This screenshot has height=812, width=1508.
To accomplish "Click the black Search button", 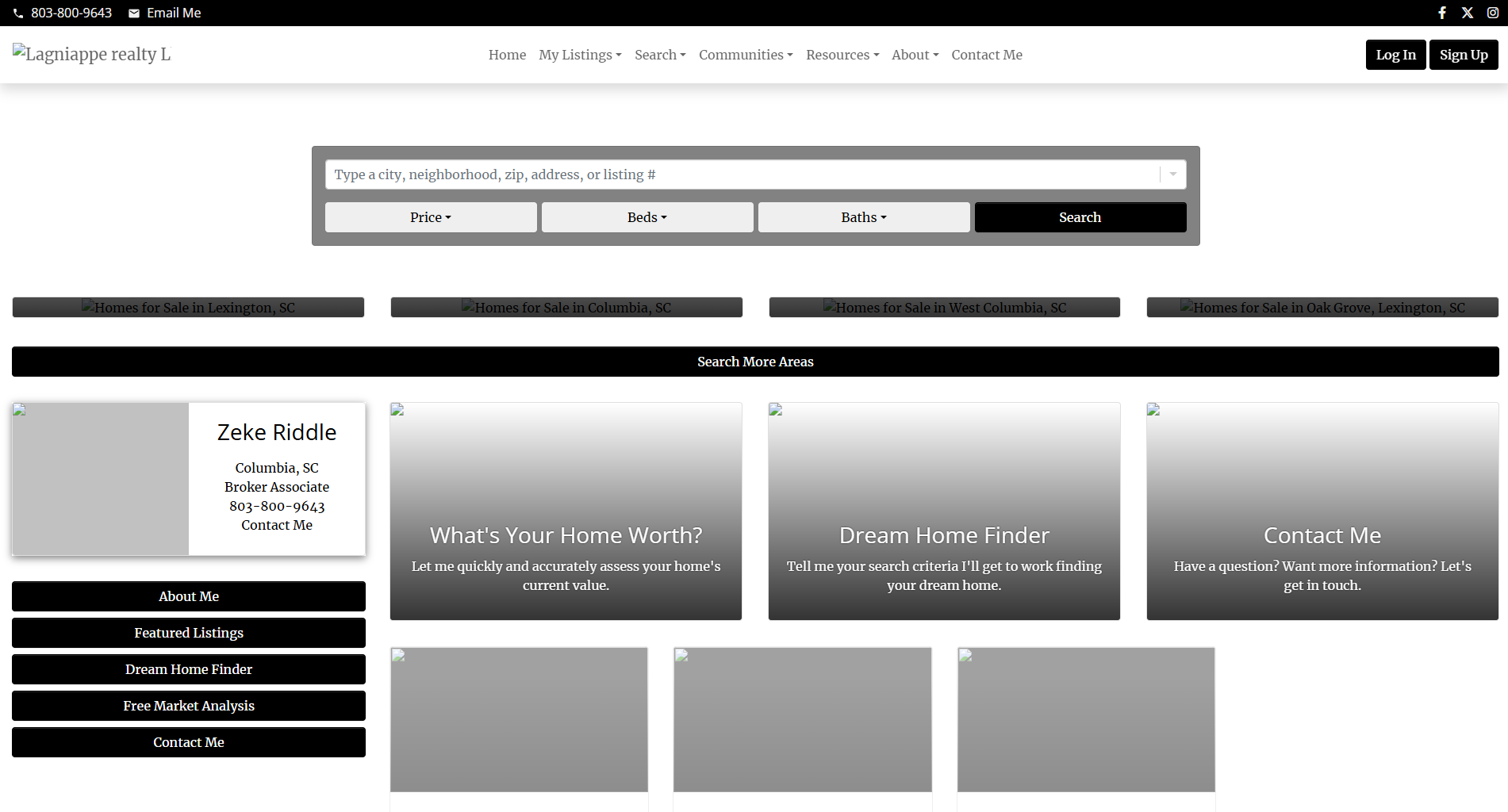I will 1080,217.
